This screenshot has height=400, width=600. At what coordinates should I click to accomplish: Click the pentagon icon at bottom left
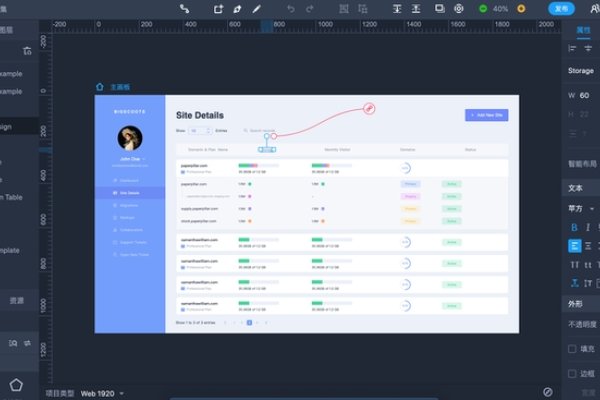click(16, 384)
